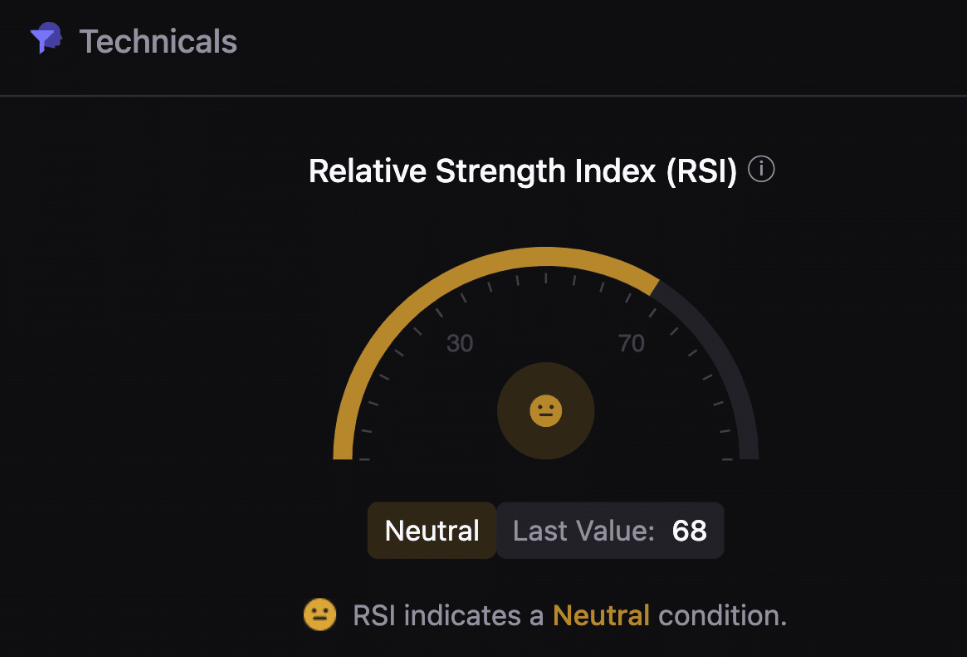Select the Technicals section heading

(158, 41)
